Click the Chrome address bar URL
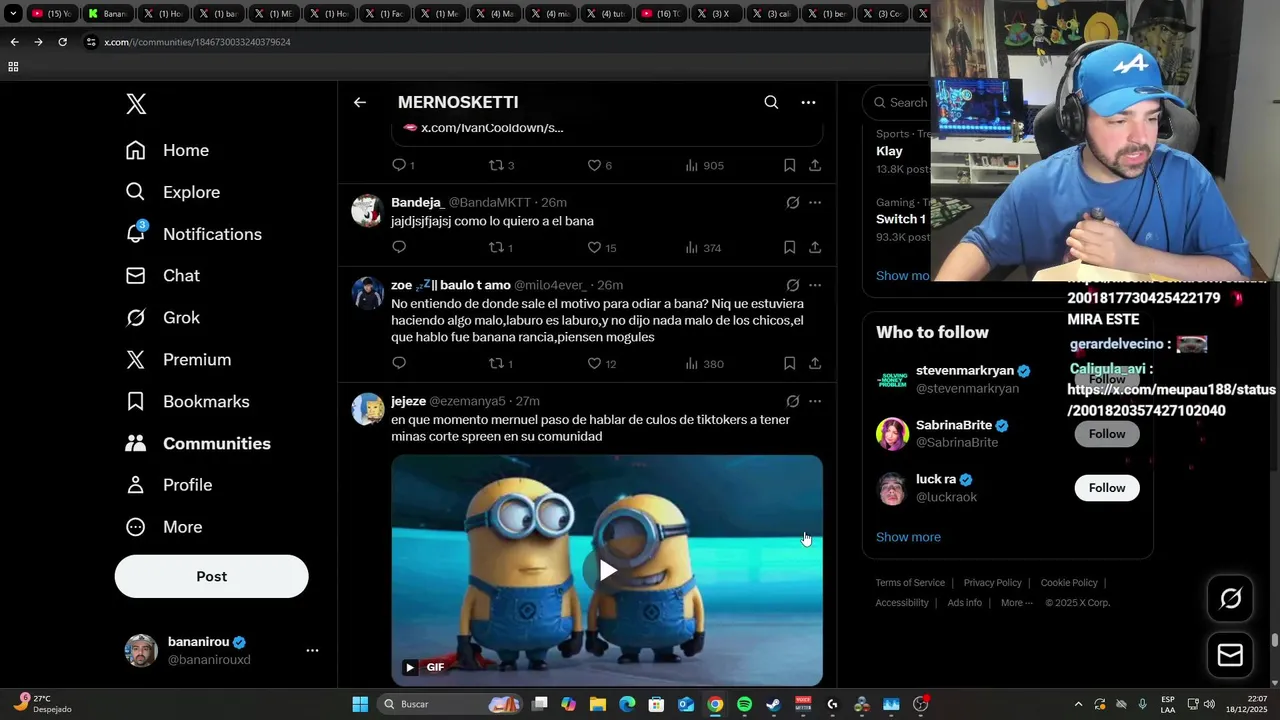This screenshot has height=720, width=1280. (197, 42)
